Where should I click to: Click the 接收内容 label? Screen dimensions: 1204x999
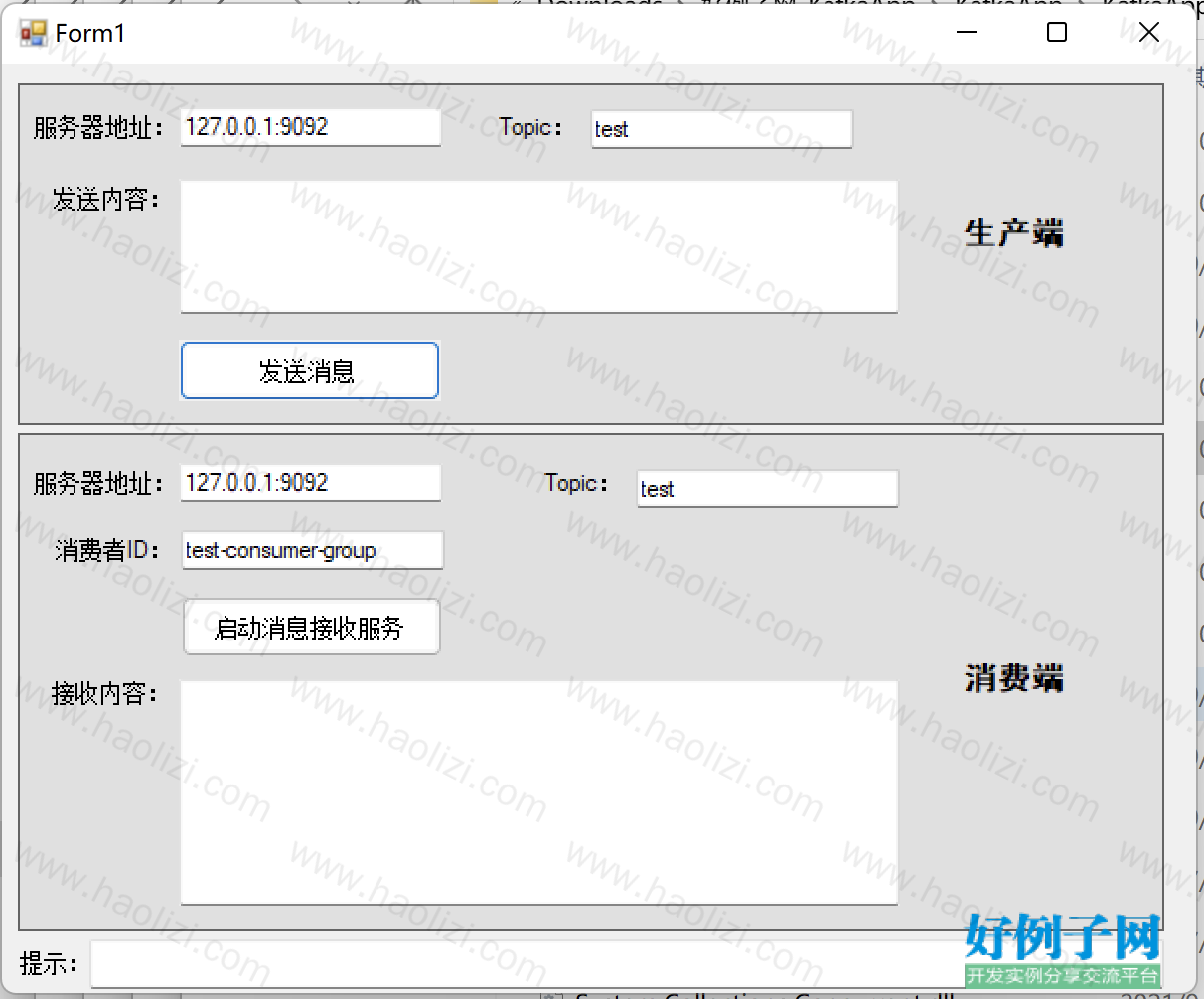tap(104, 693)
